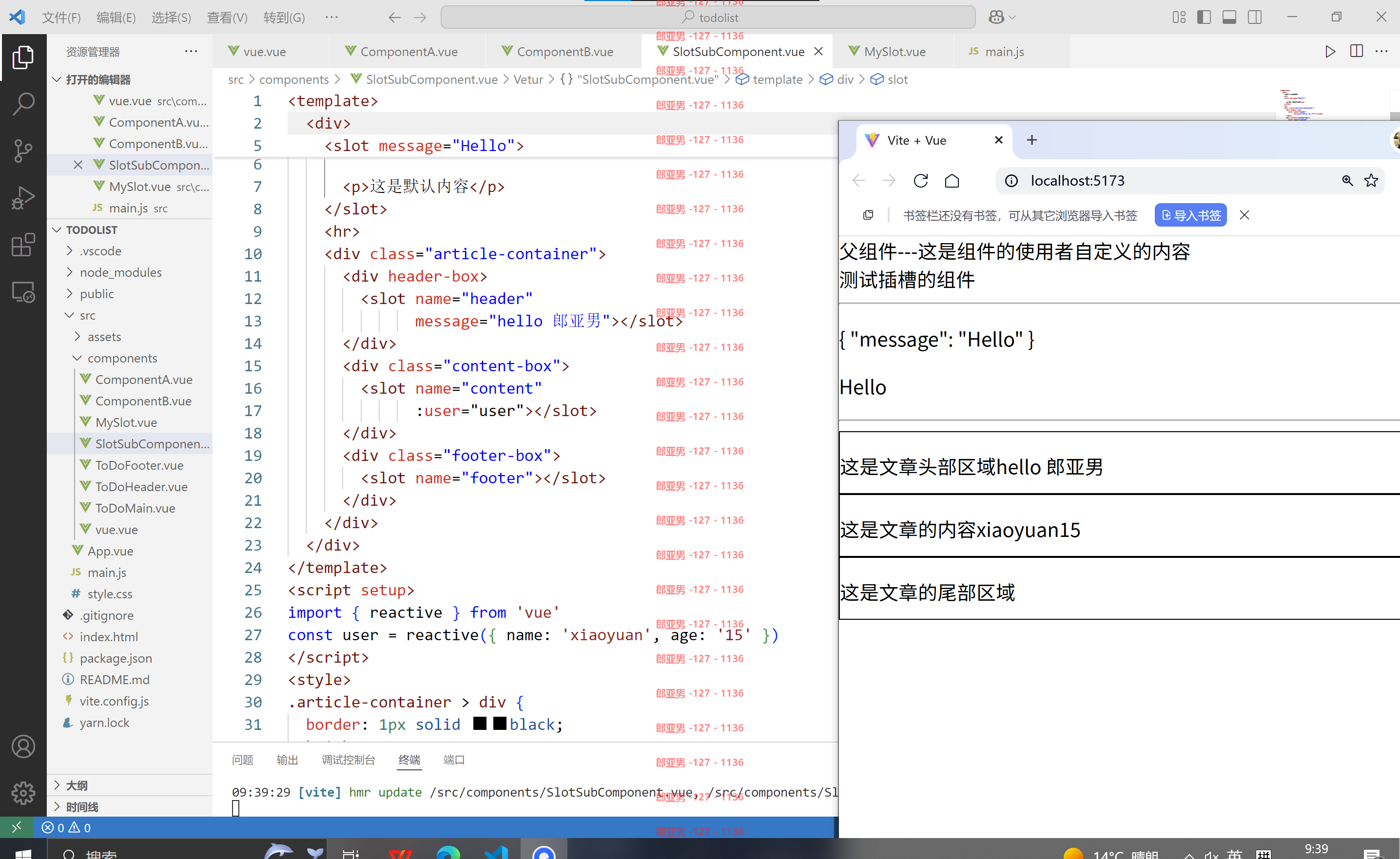Open the Accounts menu icon

pyautogui.click(x=23, y=746)
